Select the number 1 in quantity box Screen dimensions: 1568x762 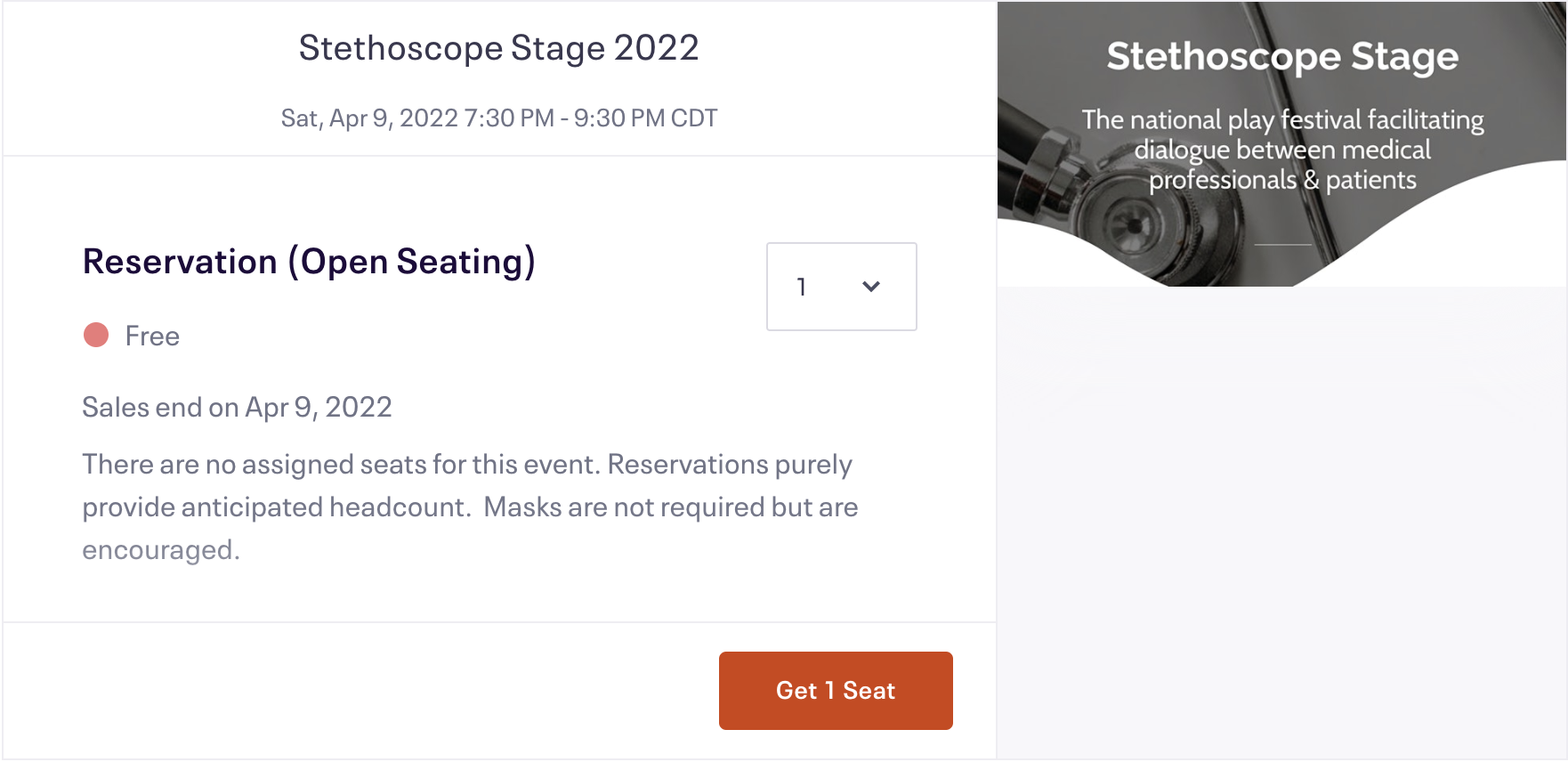pos(802,287)
